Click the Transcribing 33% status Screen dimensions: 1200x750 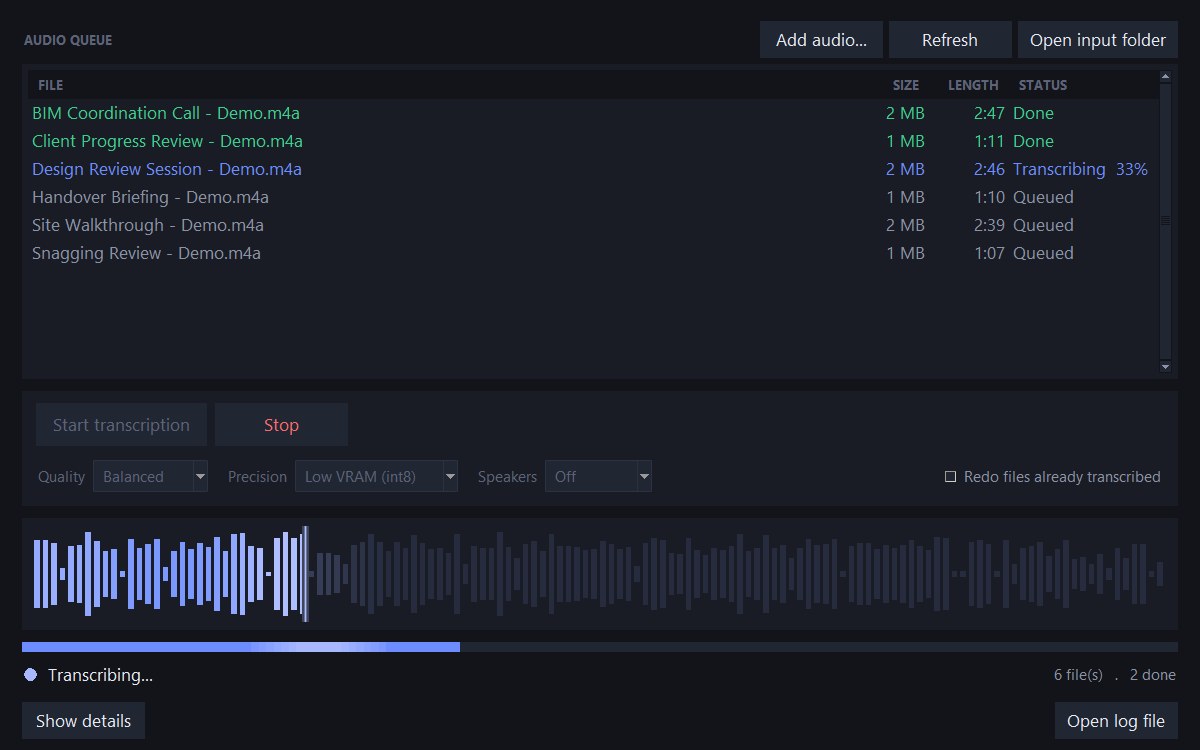point(1080,169)
